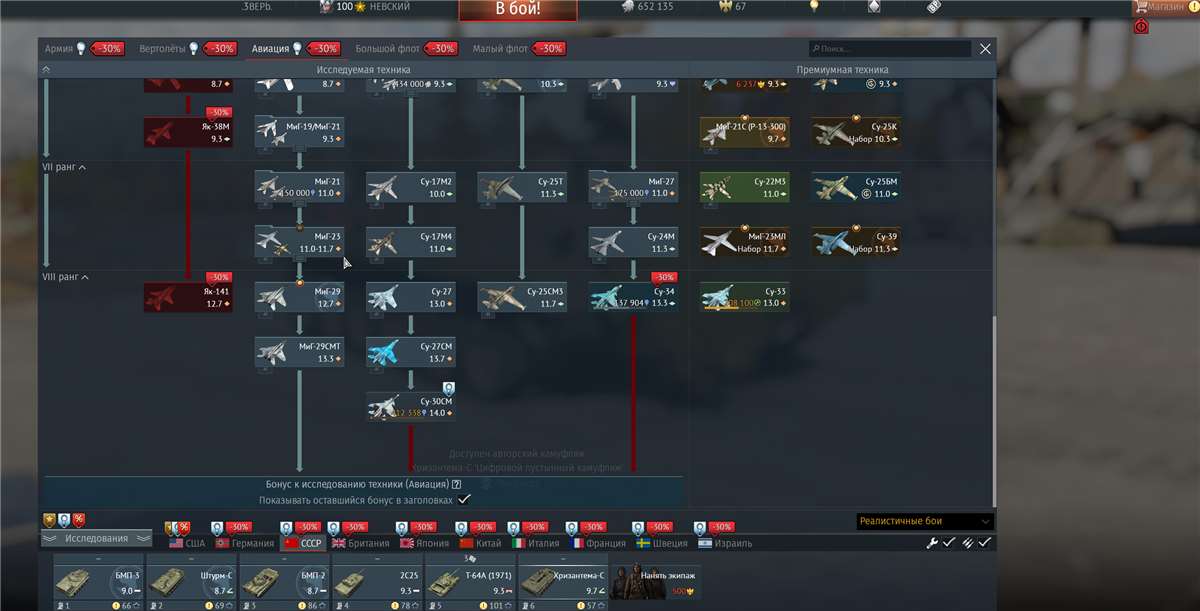Open the Магазин shop button

[x=1165, y=6]
